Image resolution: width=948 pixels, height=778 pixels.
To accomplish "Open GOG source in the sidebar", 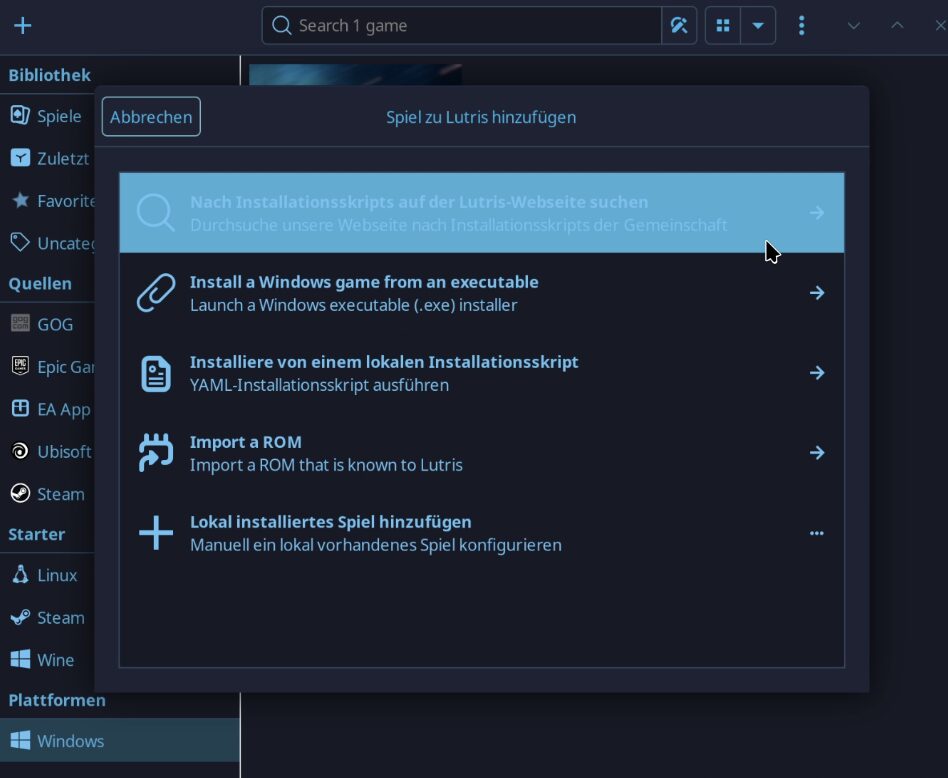I will (55, 324).
